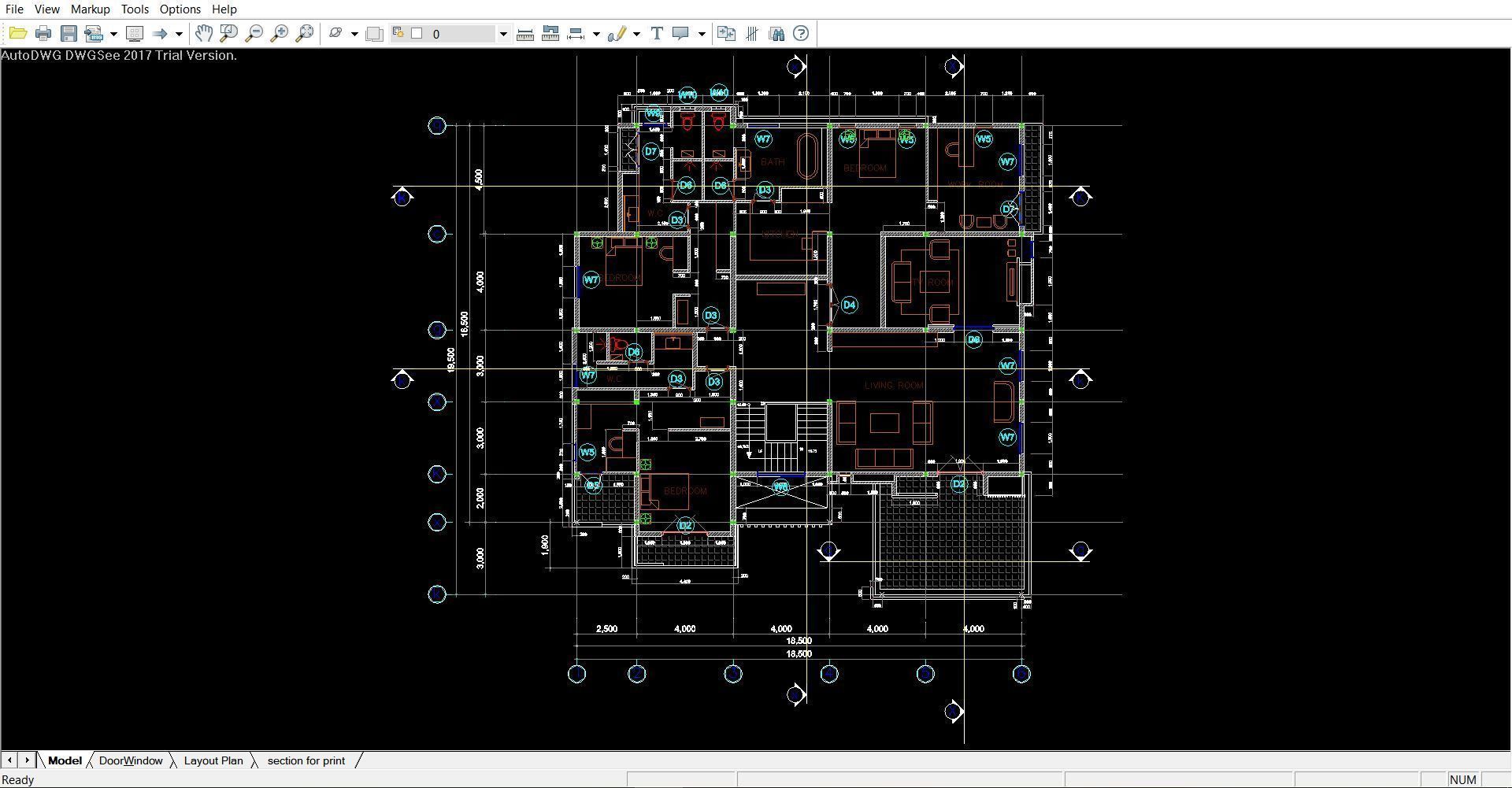Open the View menu
The height and width of the screenshot is (788, 1512).
pyautogui.click(x=46, y=9)
